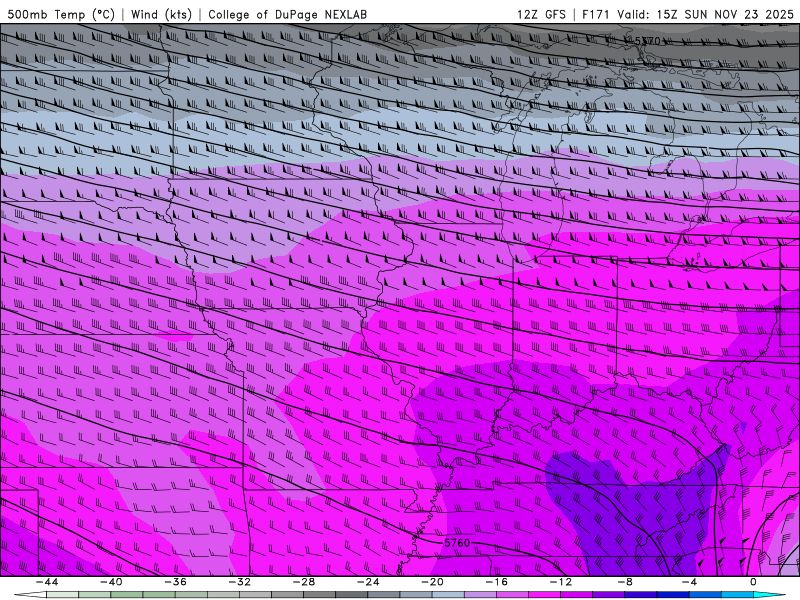Click the '-40' color bar label
800x600 pixels.
pos(111,582)
